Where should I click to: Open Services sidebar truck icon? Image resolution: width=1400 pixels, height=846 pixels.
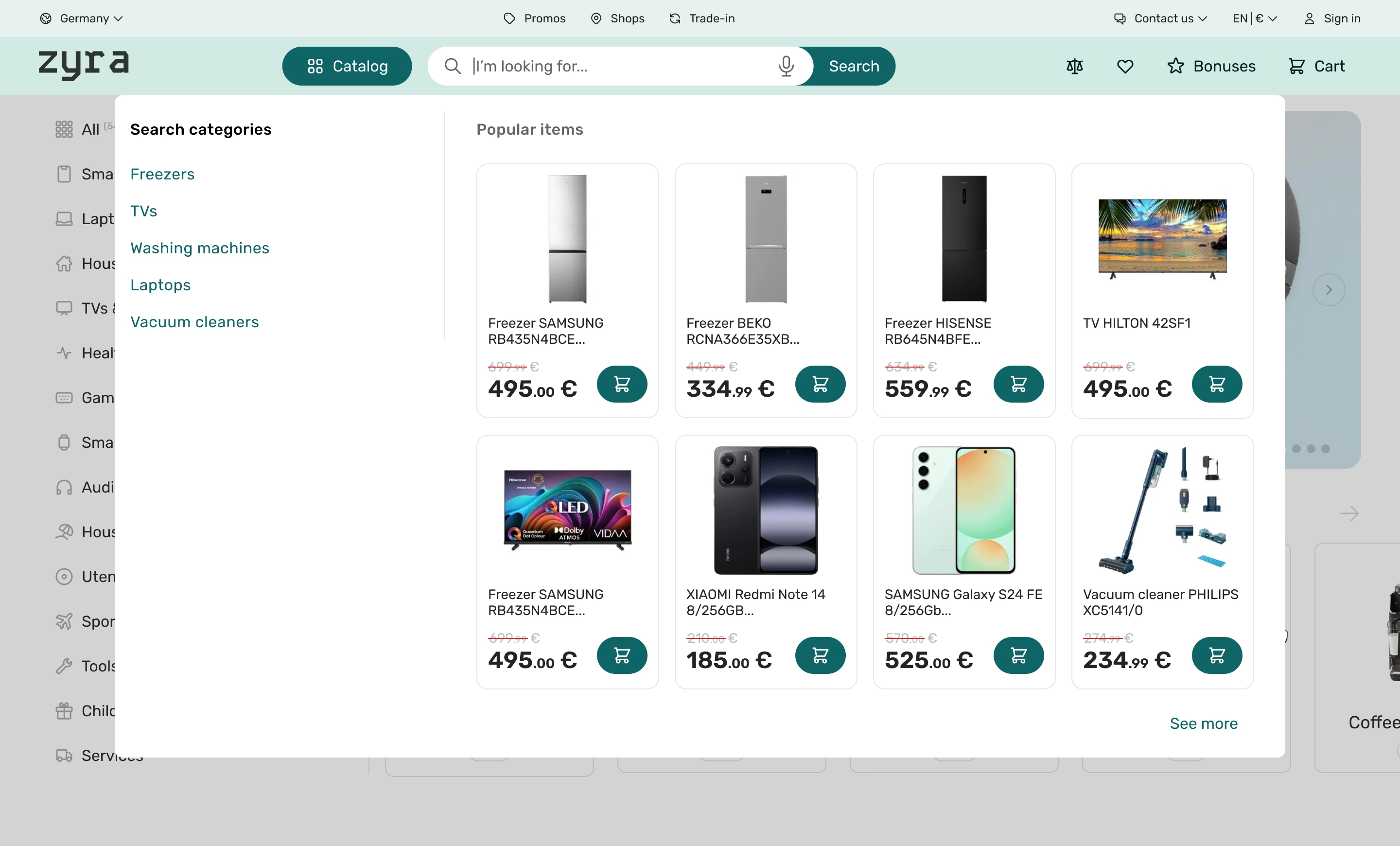[x=64, y=756]
